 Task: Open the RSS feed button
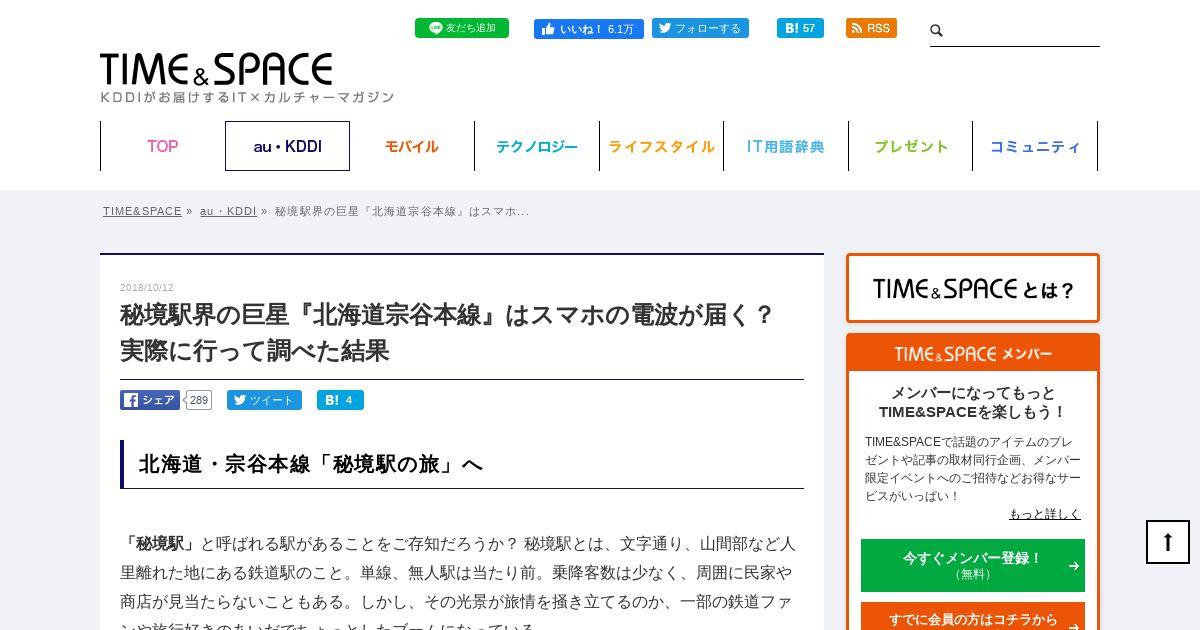[x=871, y=28]
